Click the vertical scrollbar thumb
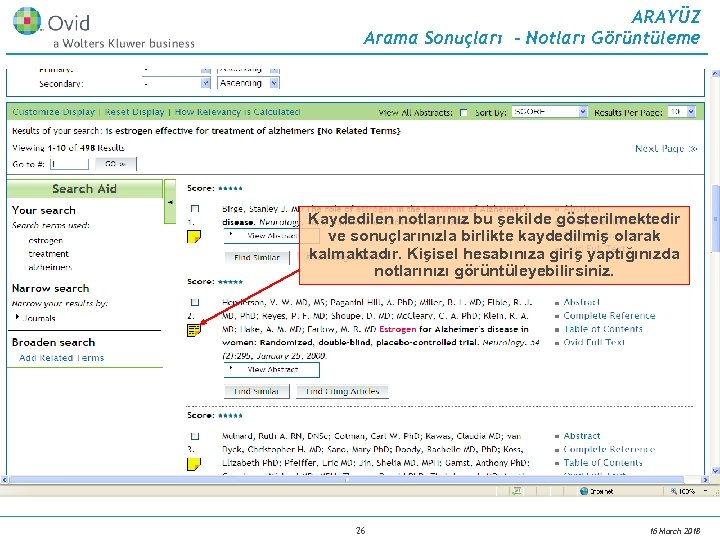Screen dimensions: 720x540 pyautogui.click(x=715, y=218)
